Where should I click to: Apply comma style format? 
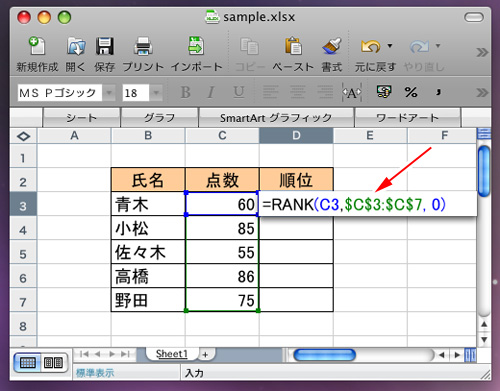click(438, 92)
